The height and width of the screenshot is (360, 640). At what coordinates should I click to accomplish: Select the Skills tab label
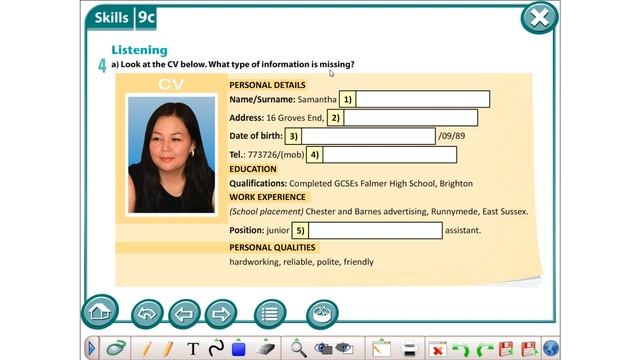[x=111, y=18]
